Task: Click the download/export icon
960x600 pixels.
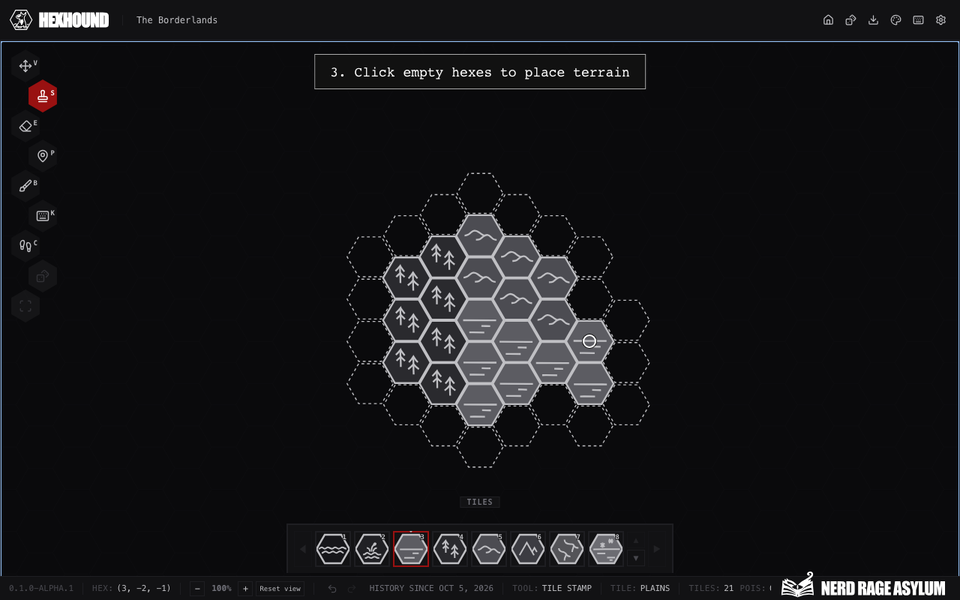Action: pos(873,20)
